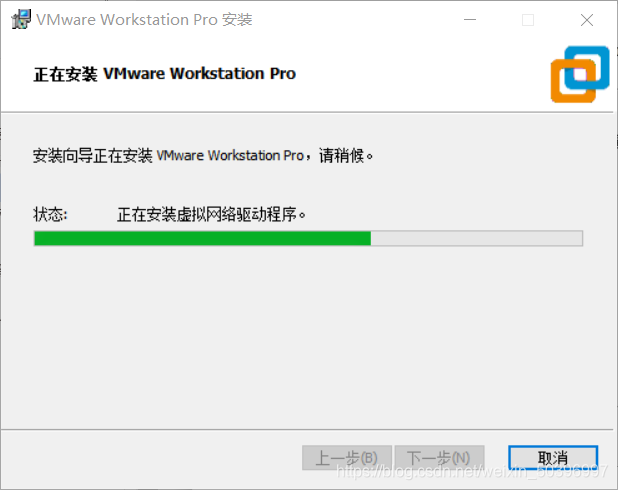The height and width of the screenshot is (490, 618).
Task: Close the VMware Workstation Pro installer
Action: point(587,20)
